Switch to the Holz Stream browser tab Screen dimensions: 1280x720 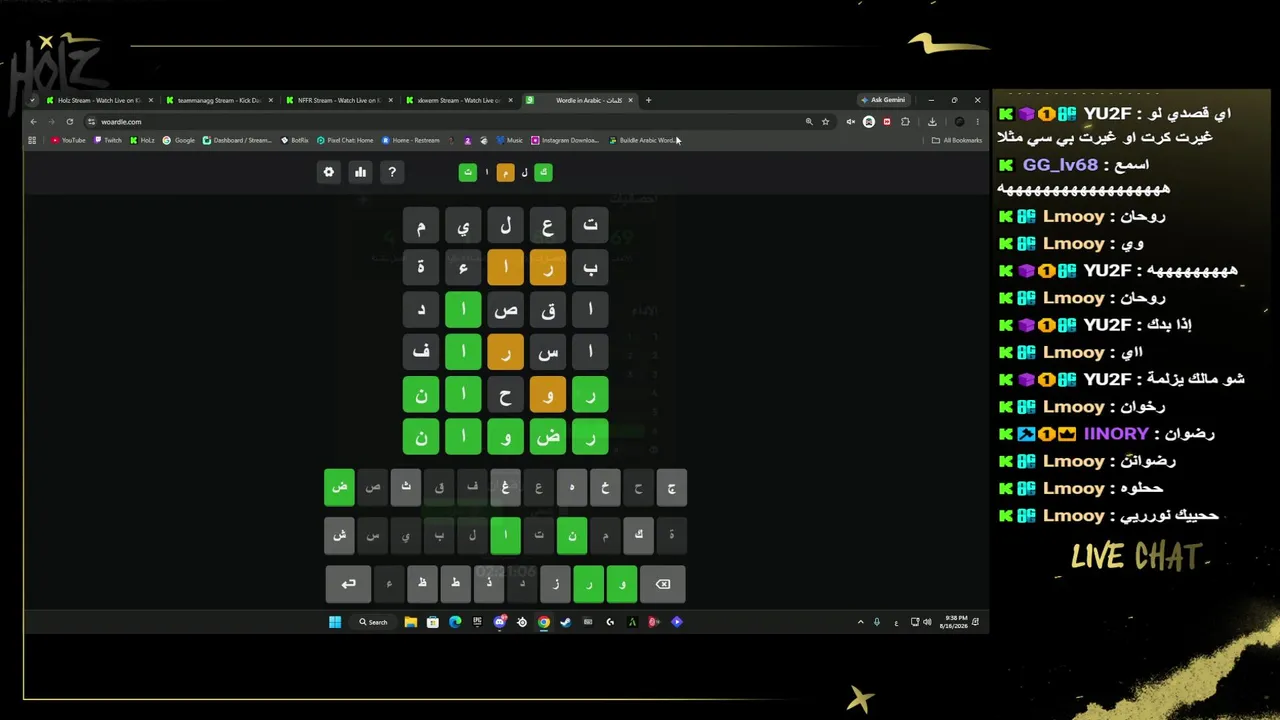(98, 100)
